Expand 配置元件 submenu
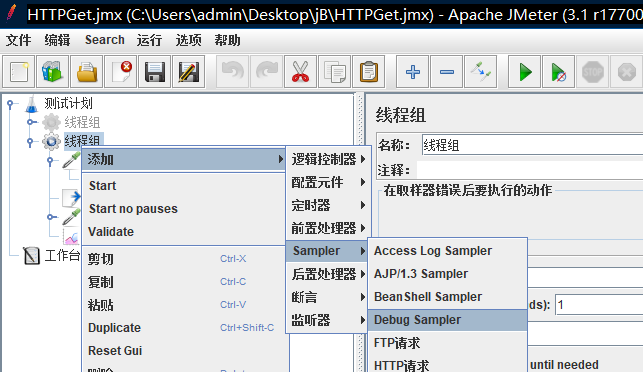The height and width of the screenshot is (372, 643). click(328, 182)
